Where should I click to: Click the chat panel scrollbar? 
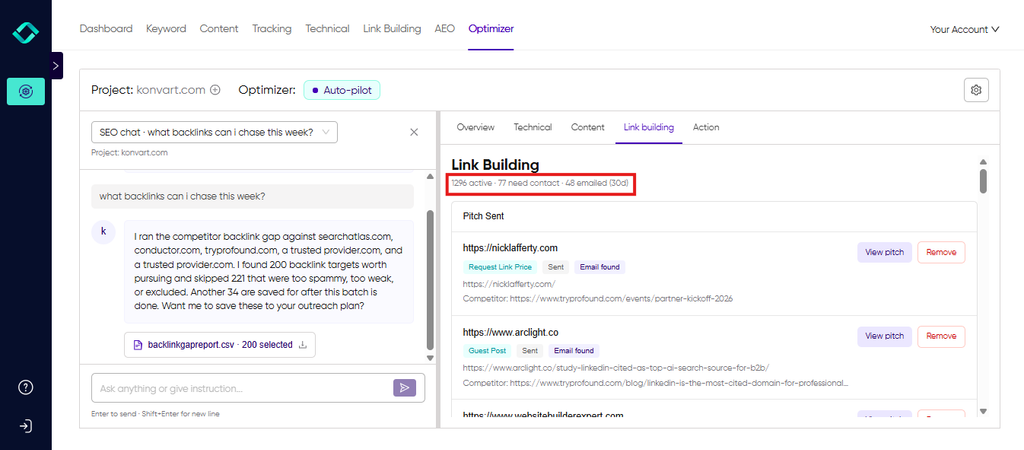(x=429, y=280)
